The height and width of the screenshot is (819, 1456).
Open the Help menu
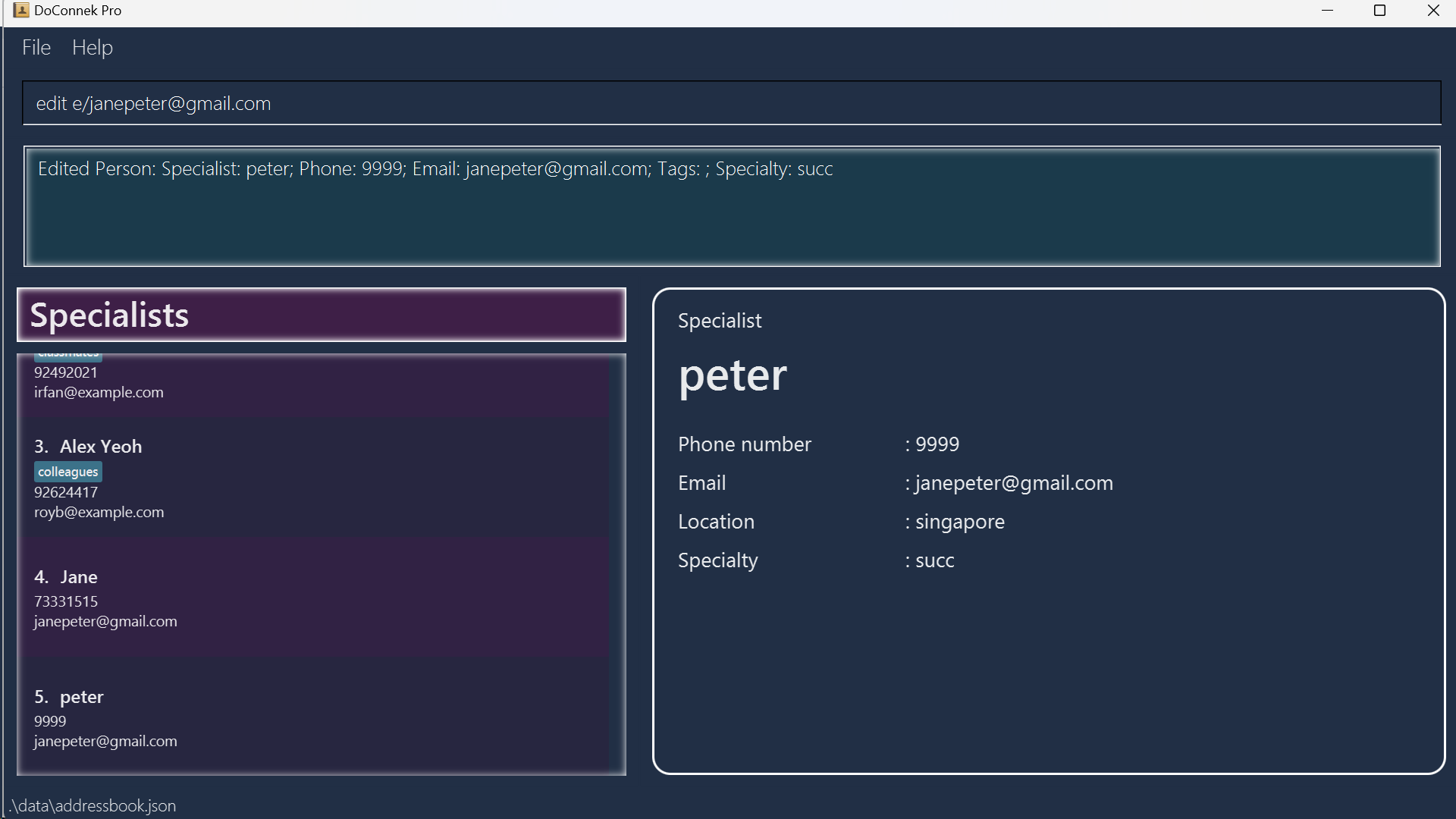[x=93, y=48]
